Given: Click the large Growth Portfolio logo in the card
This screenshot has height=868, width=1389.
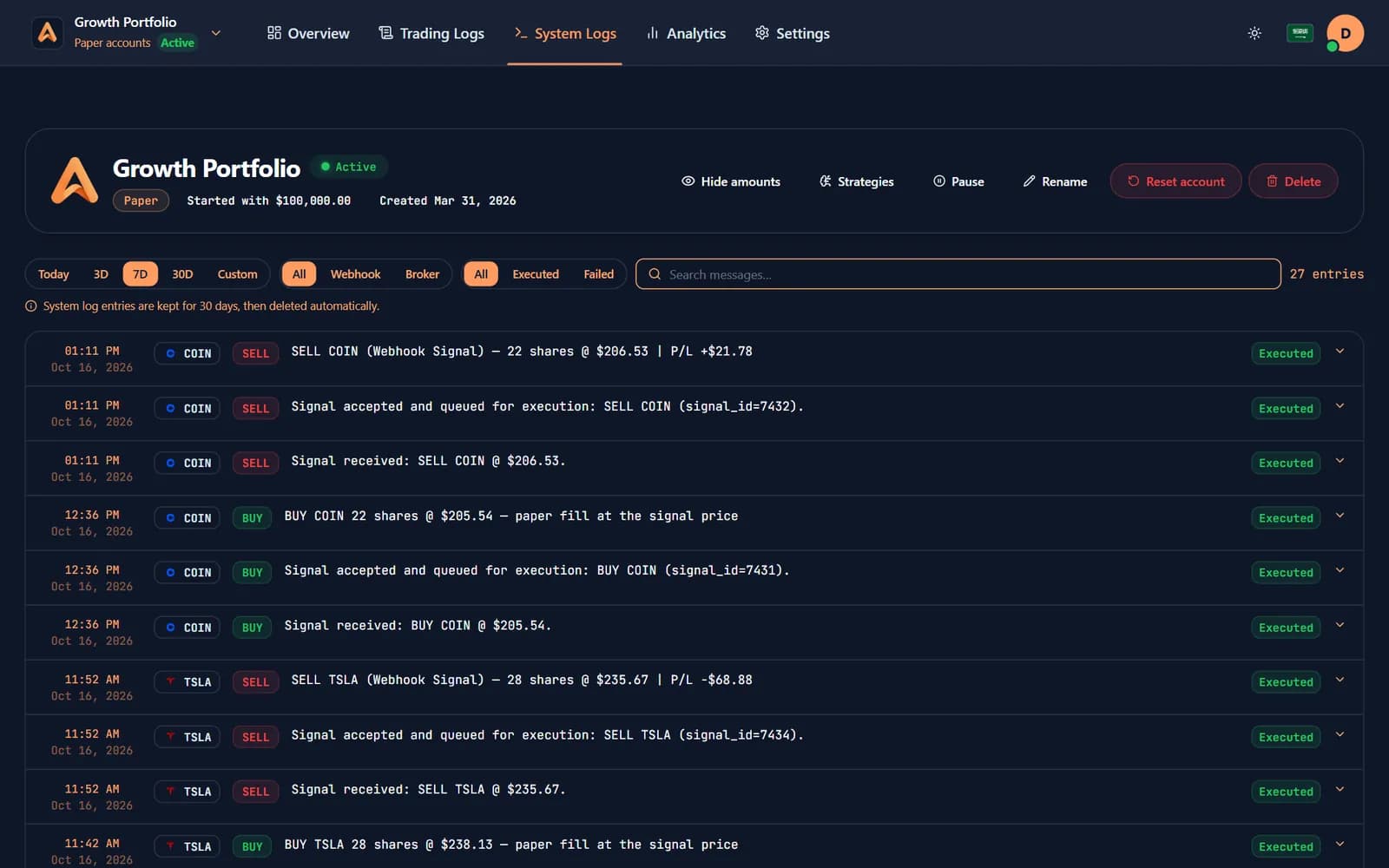Looking at the screenshot, I should click(x=75, y=181).
